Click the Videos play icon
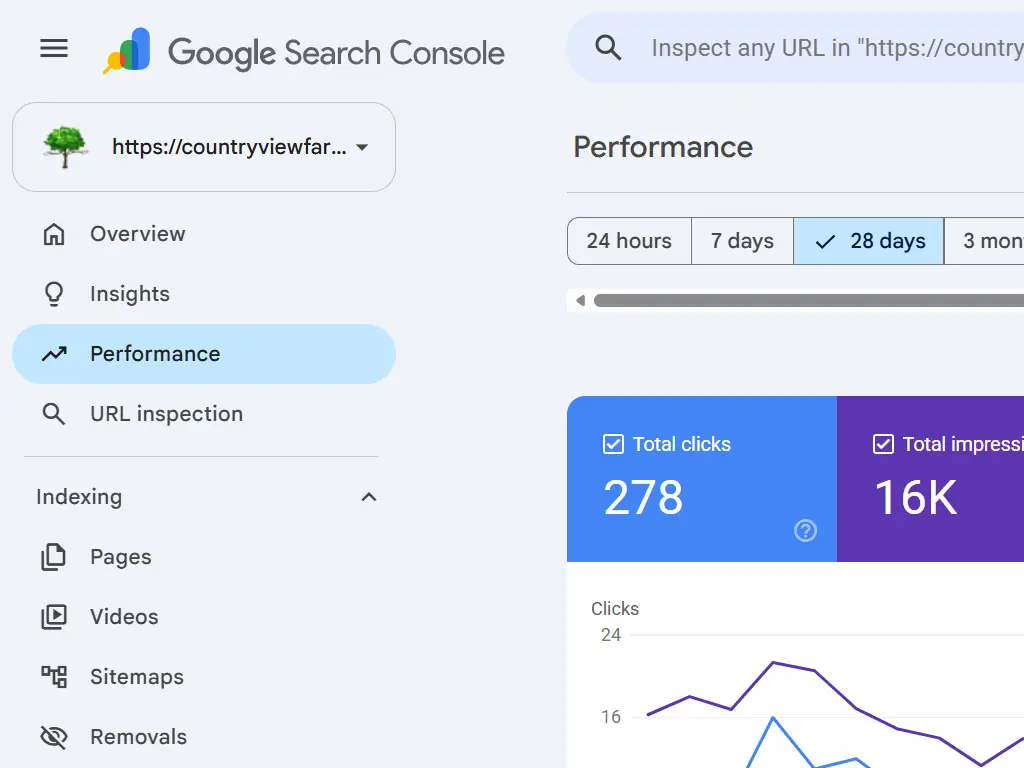This screenshot has height=768, width=1024. [54, 617]
